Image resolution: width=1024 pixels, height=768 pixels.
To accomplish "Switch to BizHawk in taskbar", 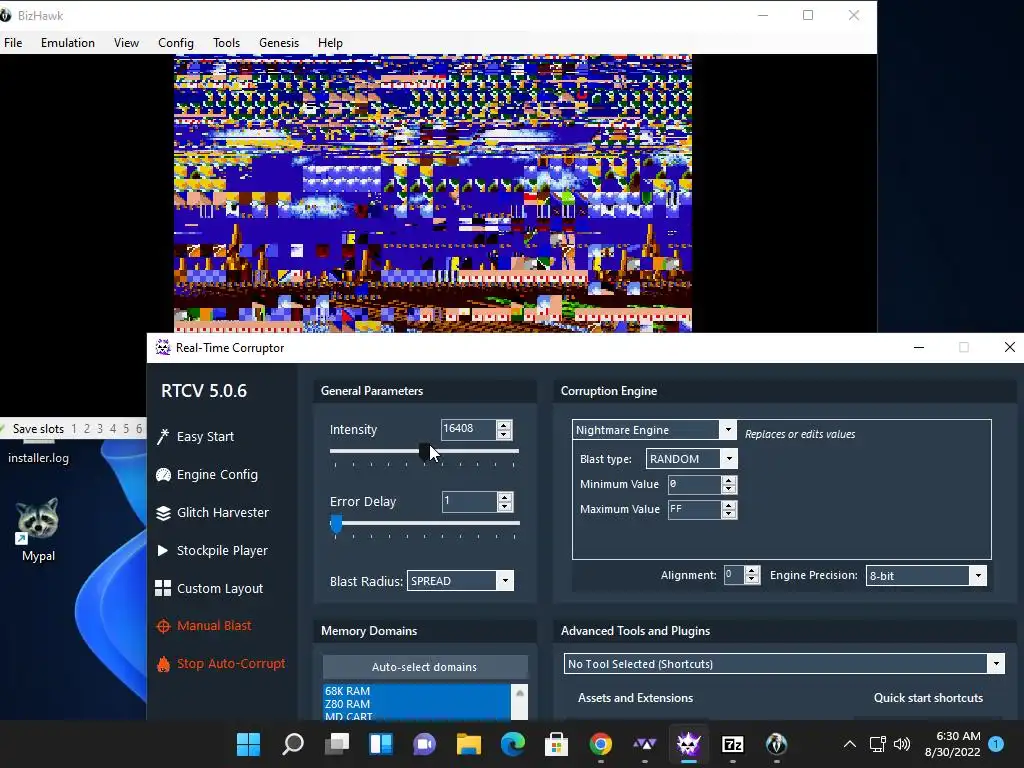I will tap(776, 744).
